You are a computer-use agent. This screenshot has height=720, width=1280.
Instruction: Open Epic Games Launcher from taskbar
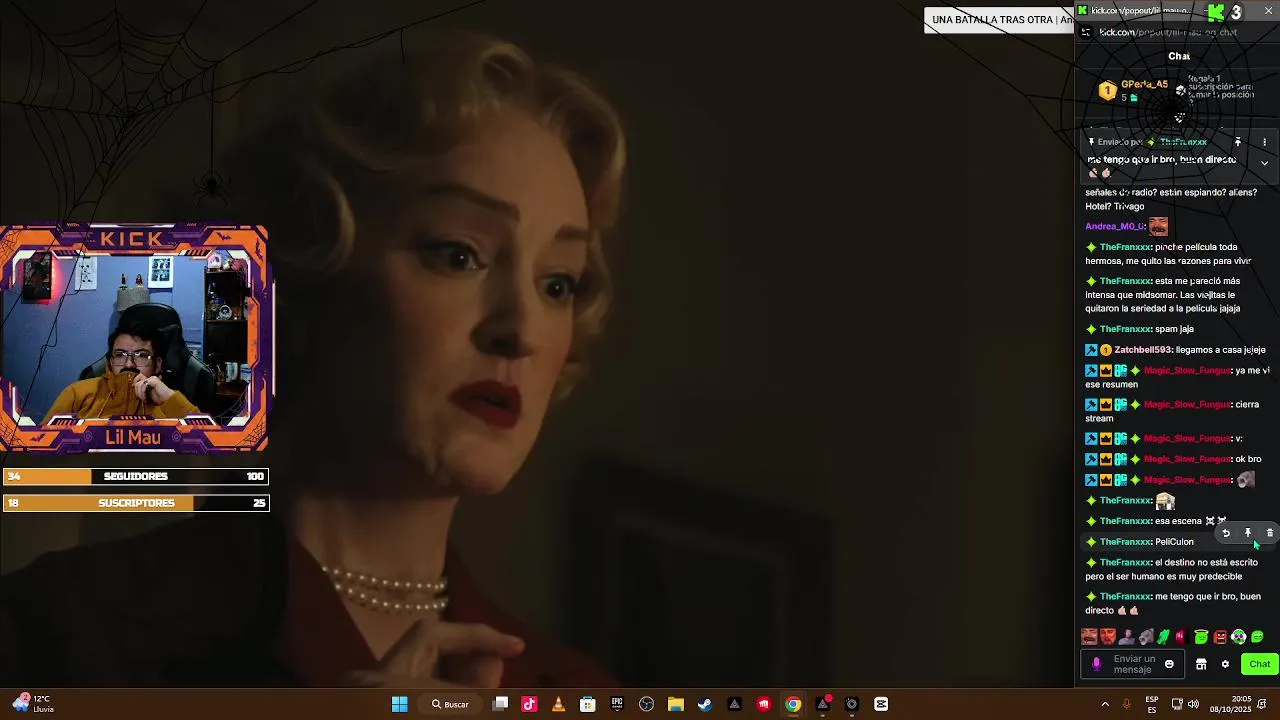tap(617, 704)
